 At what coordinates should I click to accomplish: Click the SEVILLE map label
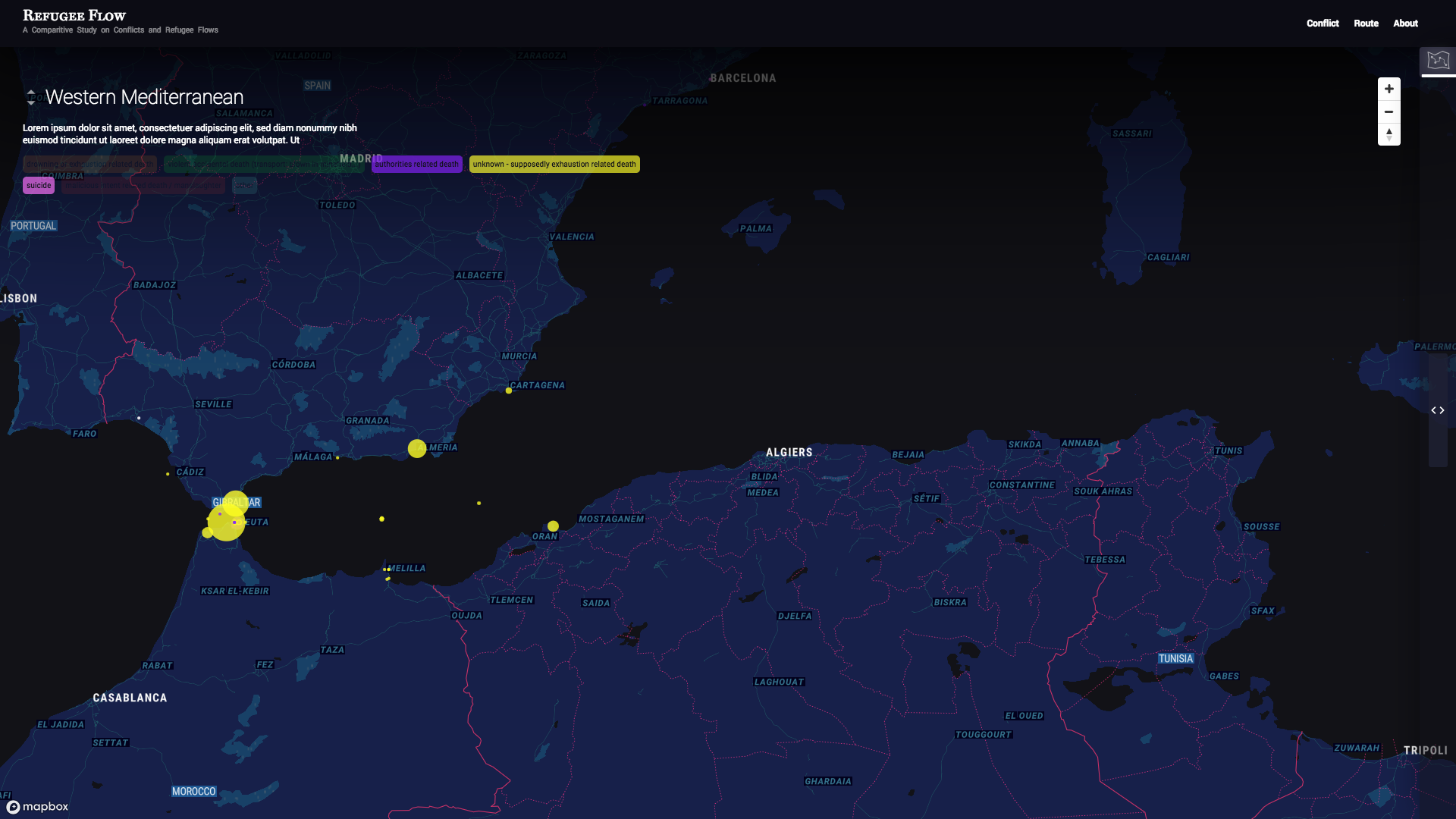(x=213, y=405)
